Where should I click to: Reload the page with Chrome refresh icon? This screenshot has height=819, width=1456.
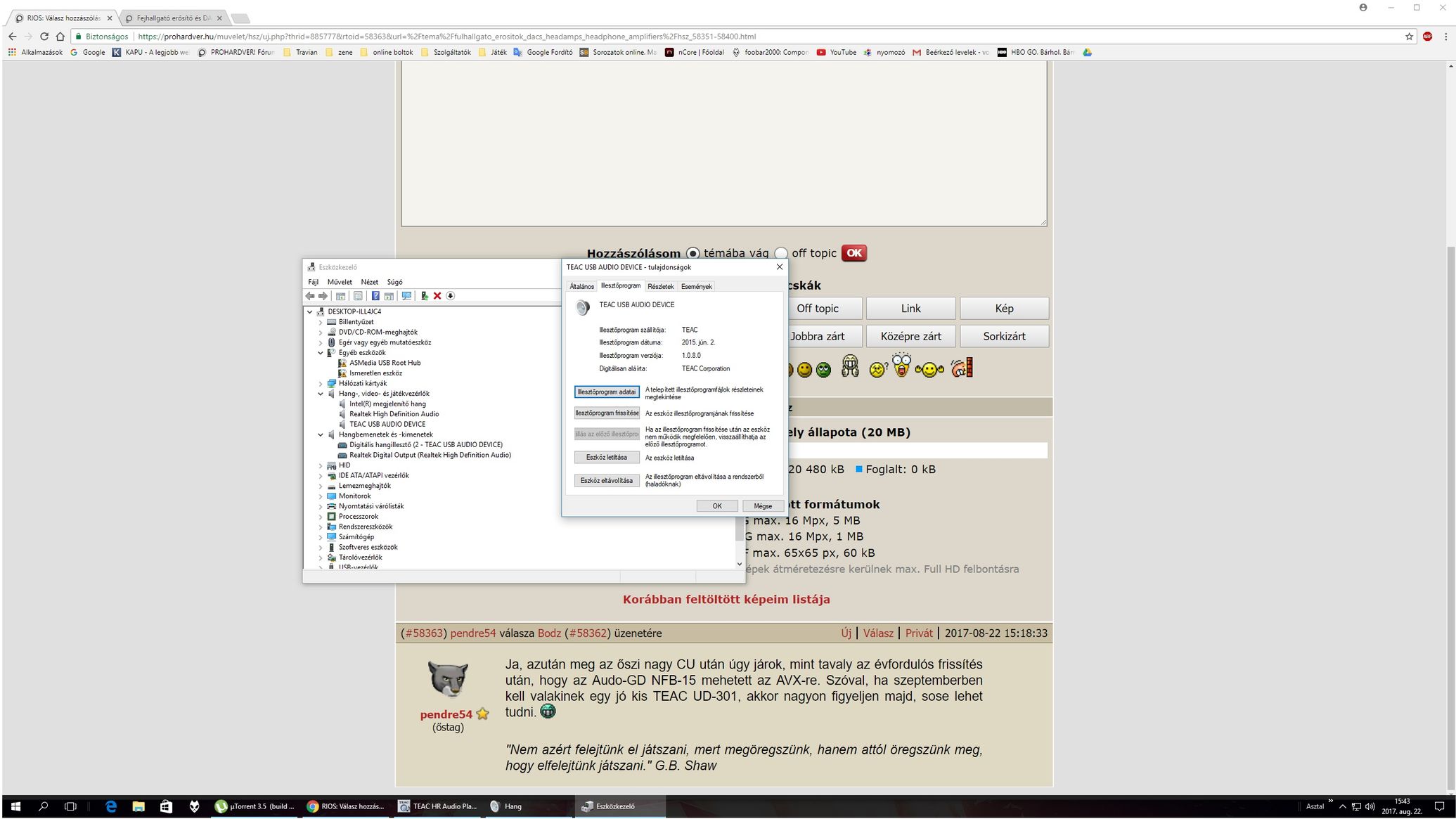(x=44, y=37)
